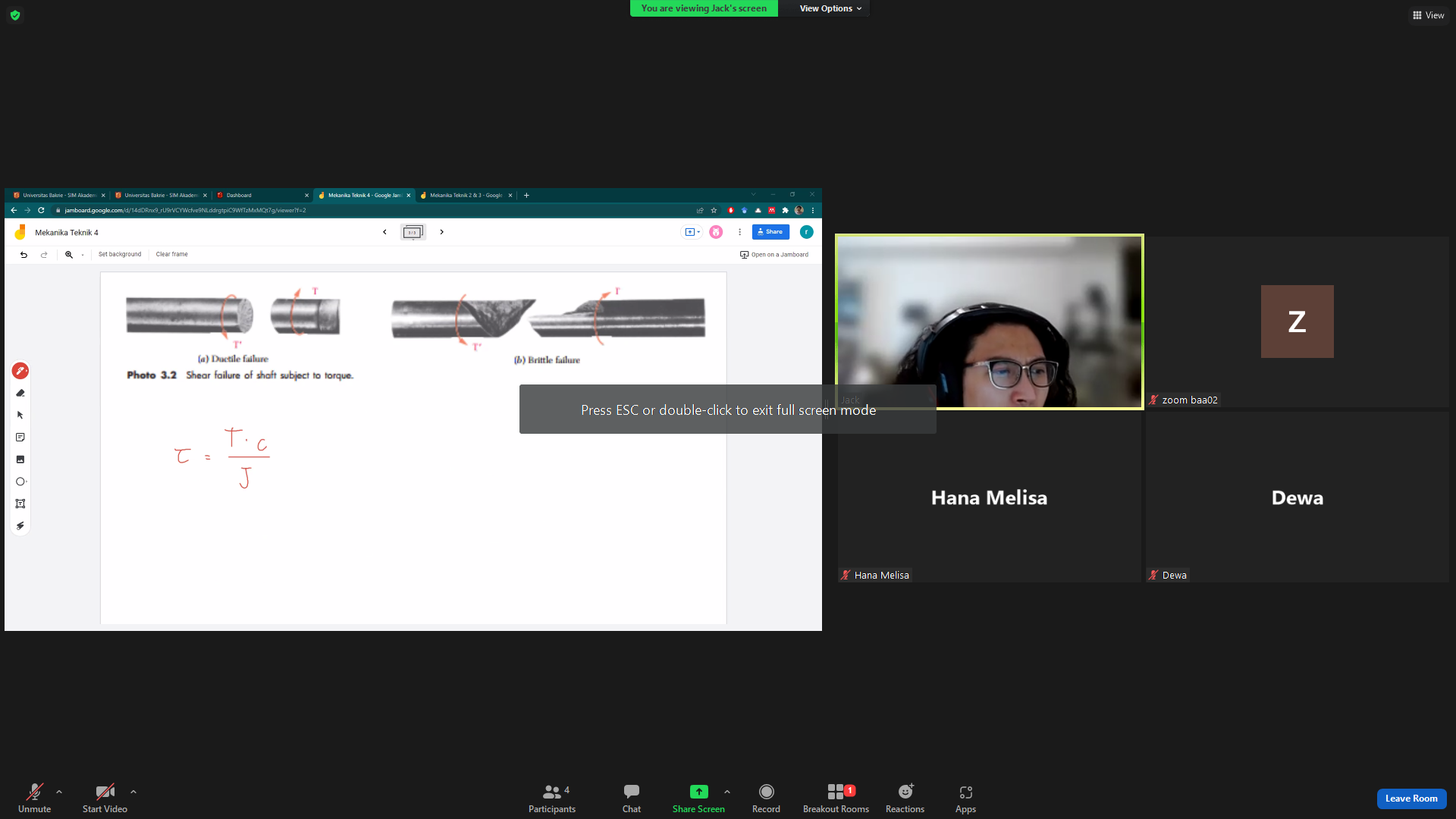Click the Mekanika Teknik 4 board title
The height and width of the screenshot is (819, 1456).
pyautogui.click(x=67, y=233)
